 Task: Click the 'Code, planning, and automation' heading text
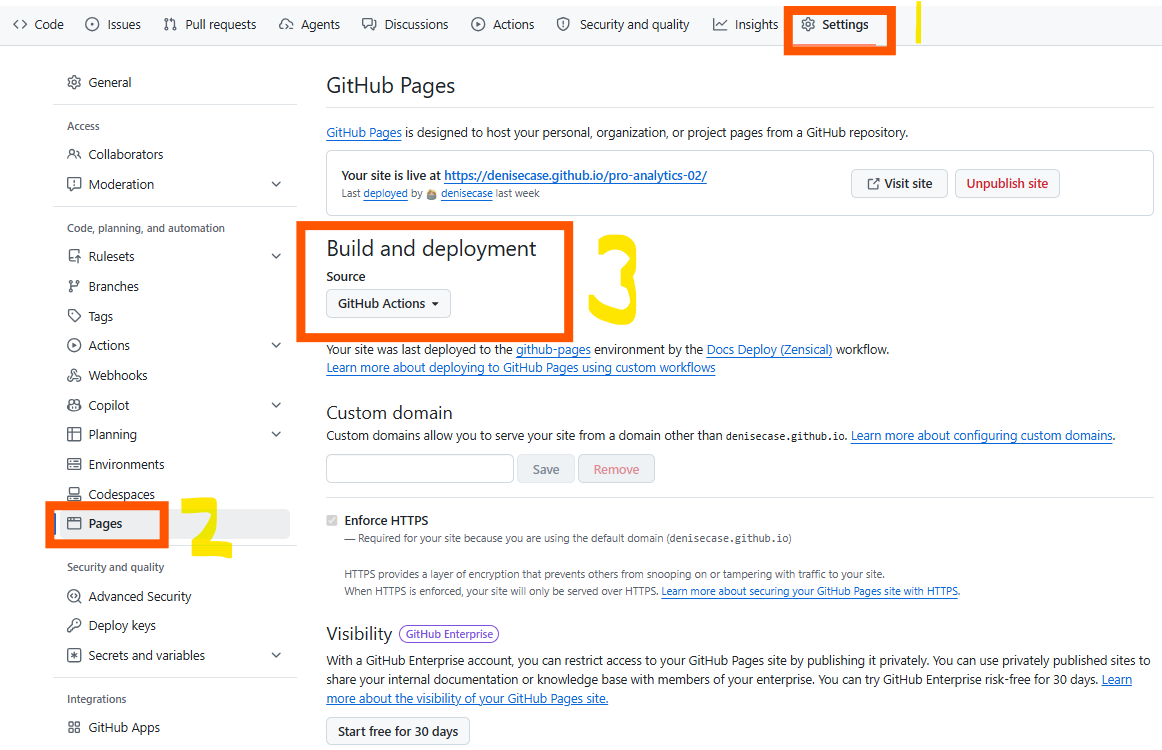pyautogui.click(x=146, y=228)
